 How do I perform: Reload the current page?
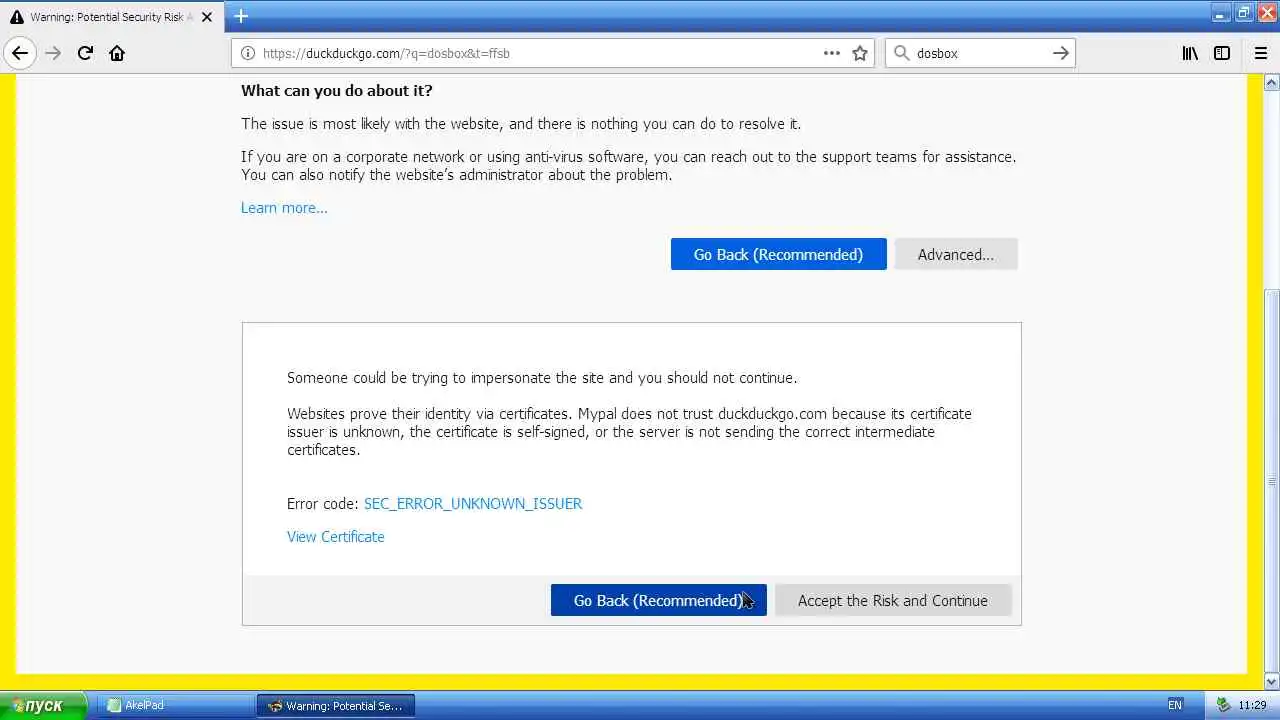click(x=85, y=53)
